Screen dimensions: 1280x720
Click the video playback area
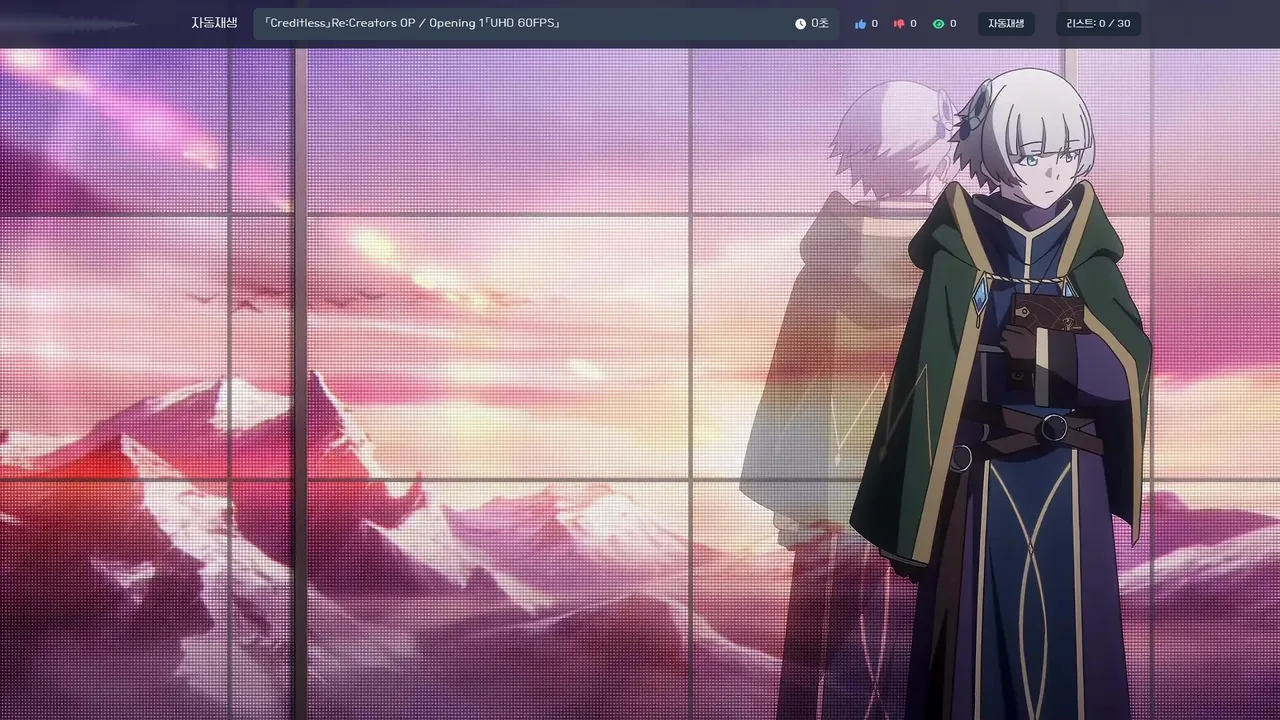pos(640,384)
